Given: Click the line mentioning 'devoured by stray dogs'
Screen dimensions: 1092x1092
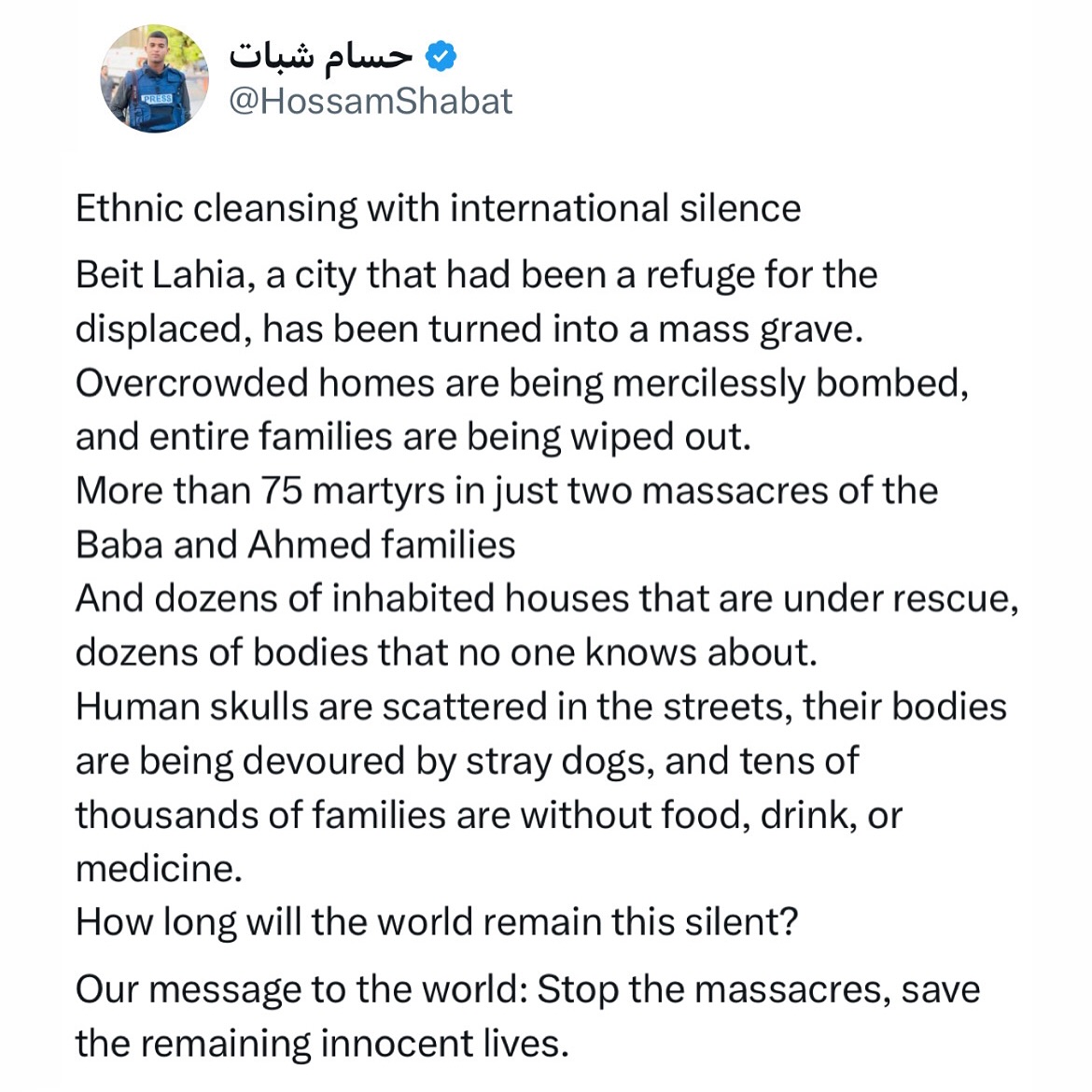Looking at the screenshot, I should pos(466,761).
